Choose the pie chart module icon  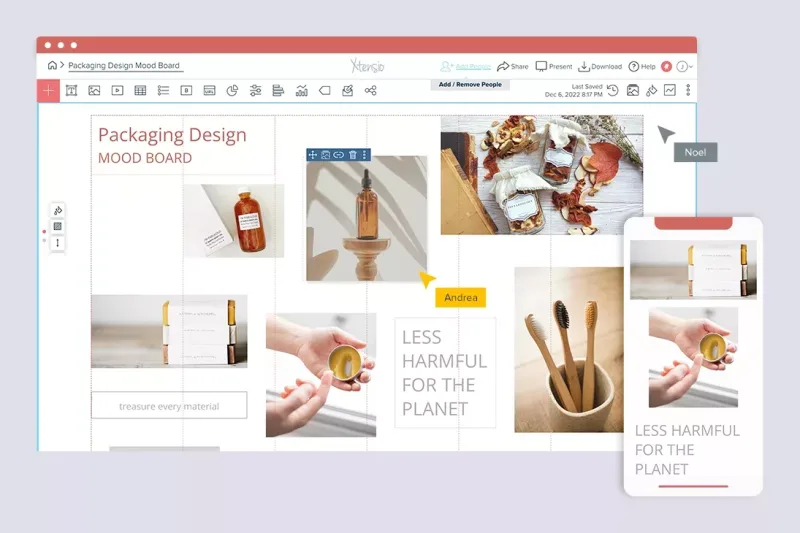click(x=232, y=90)
